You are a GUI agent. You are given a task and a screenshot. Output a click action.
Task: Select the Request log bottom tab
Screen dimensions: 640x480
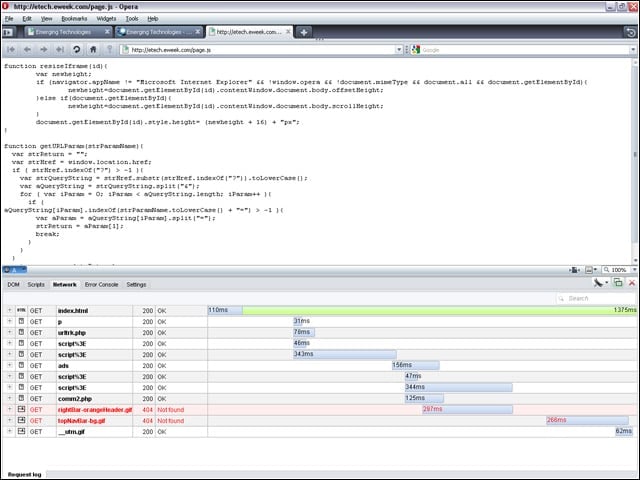point(24,474)
